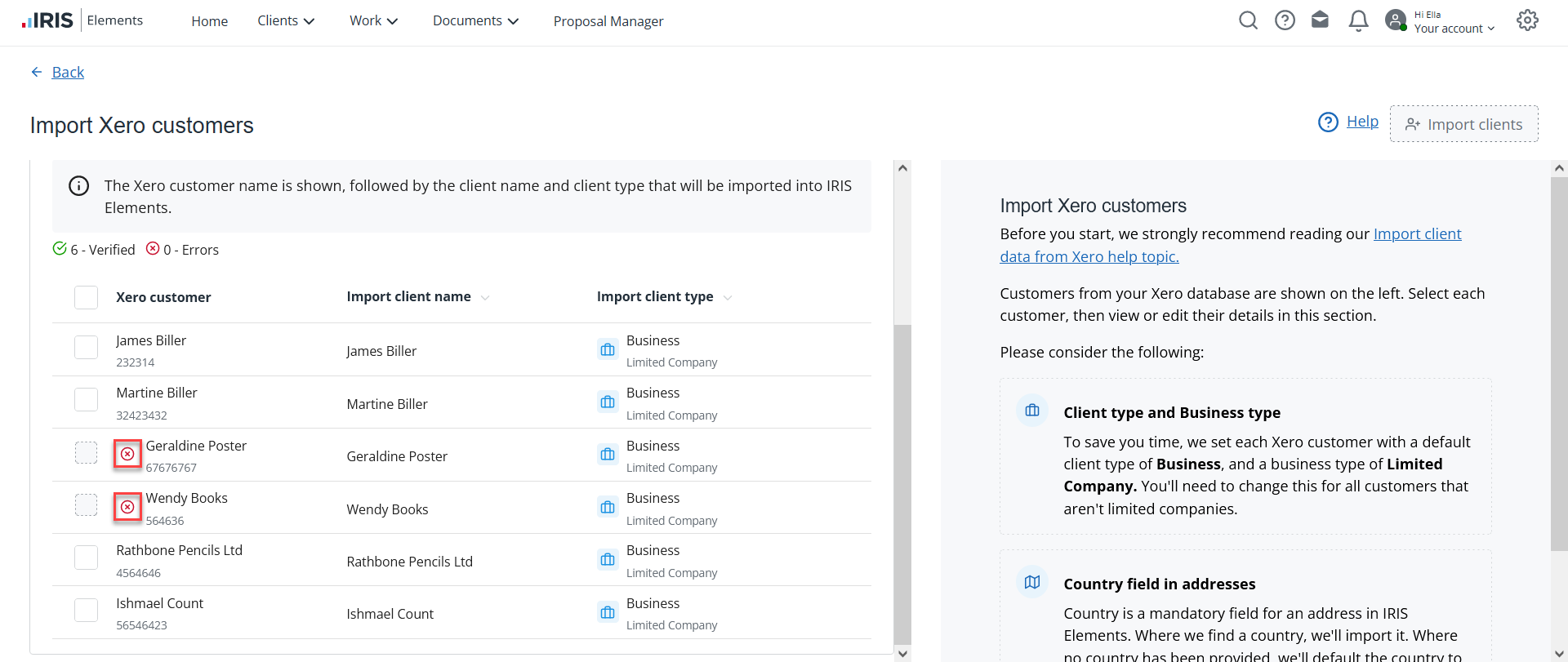Select the Rathbone Pencils Ltd customer name
This screenshot has height=662, width=1568.
[x=179, y=550]
